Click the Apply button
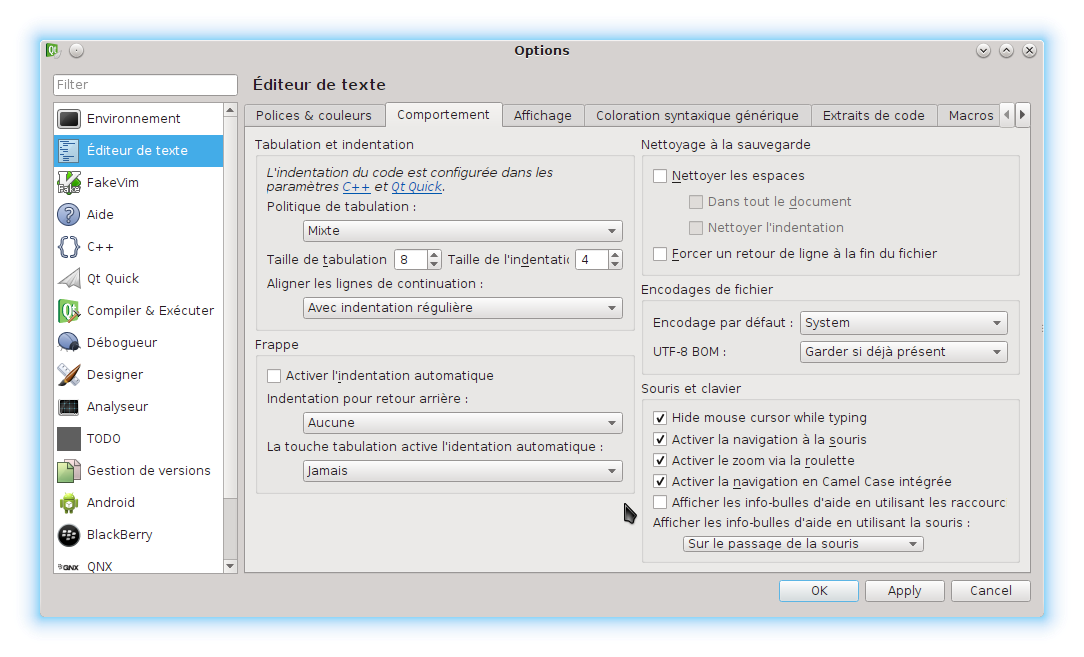Screen dimensions: 1084x657 point(905,591)
